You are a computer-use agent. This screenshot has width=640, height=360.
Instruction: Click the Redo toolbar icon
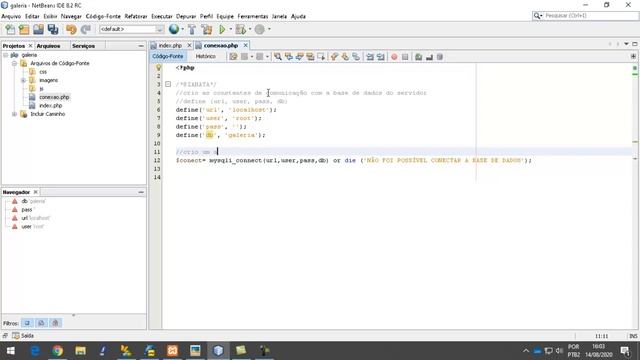click(x=85, y=29)
